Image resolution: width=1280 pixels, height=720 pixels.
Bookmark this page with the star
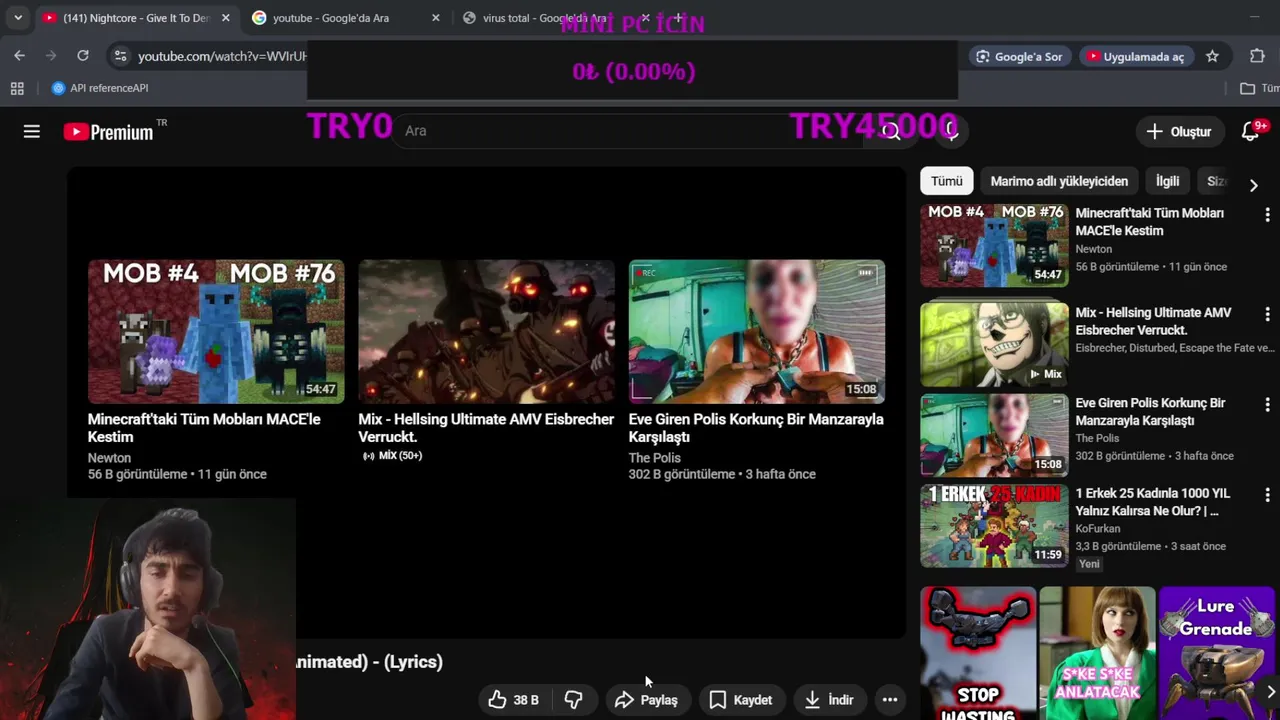1212,56
